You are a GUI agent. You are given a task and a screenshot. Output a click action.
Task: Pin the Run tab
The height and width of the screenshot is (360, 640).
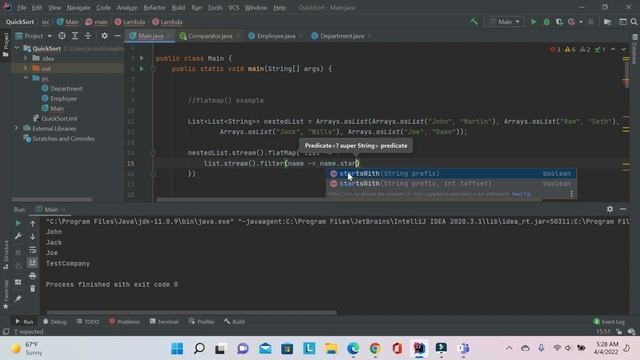pyautogui.click(x=18, y=298)
